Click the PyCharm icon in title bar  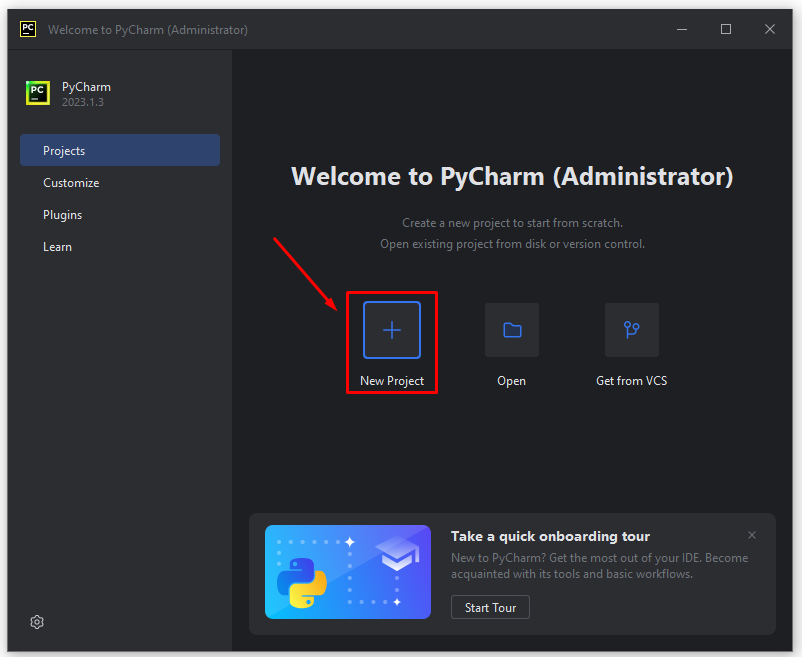coord(28,29)
